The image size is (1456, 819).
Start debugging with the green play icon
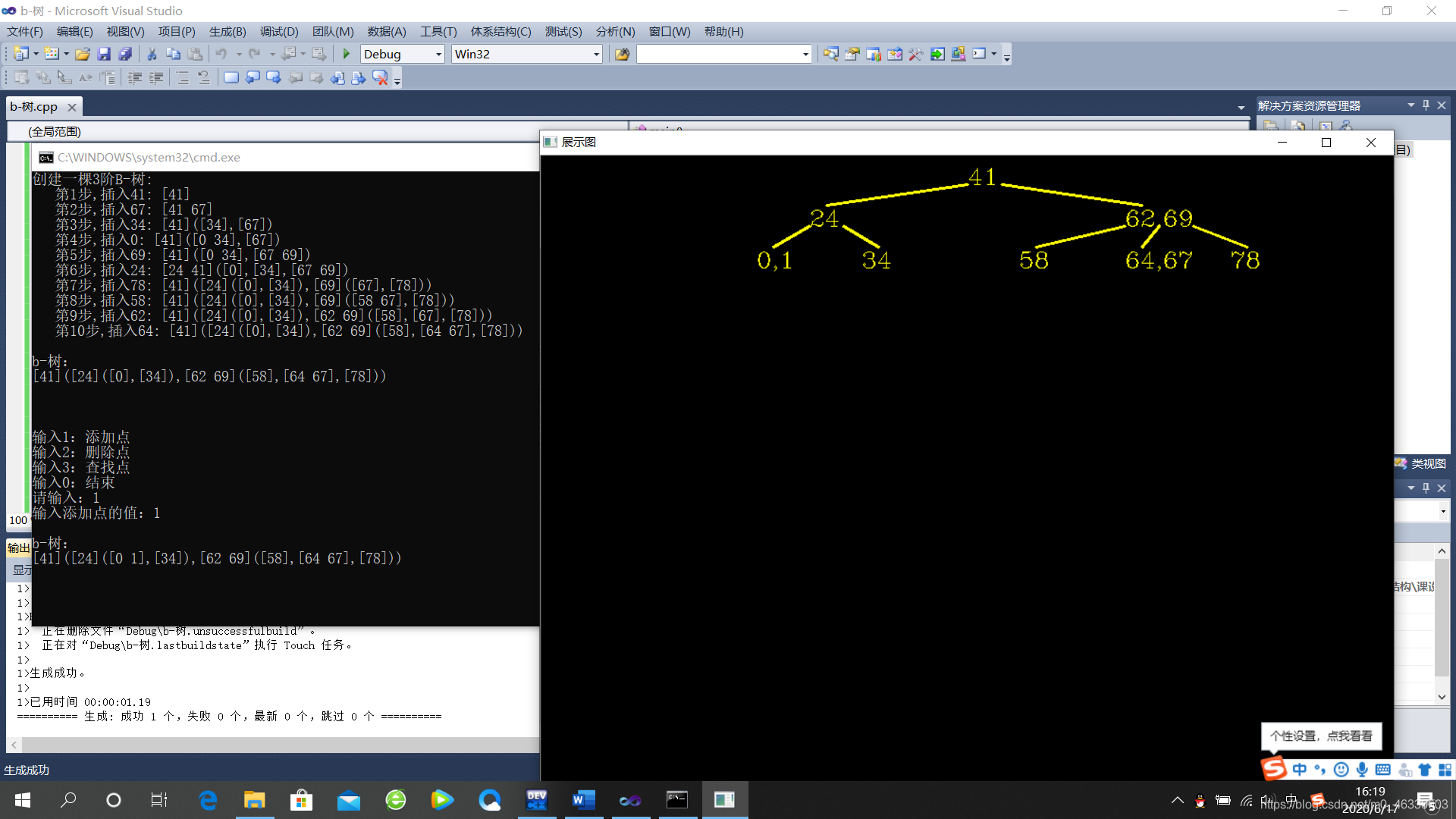347,54
